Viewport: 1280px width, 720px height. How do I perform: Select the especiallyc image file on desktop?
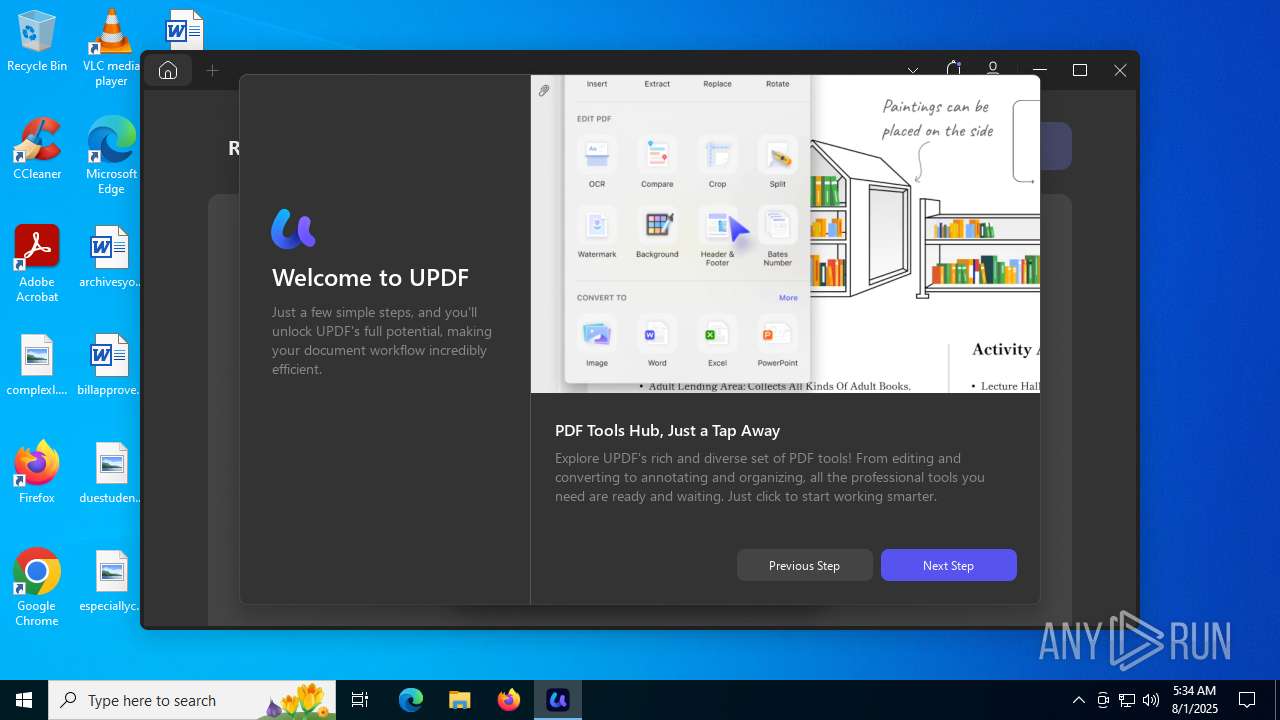point(111,582)
